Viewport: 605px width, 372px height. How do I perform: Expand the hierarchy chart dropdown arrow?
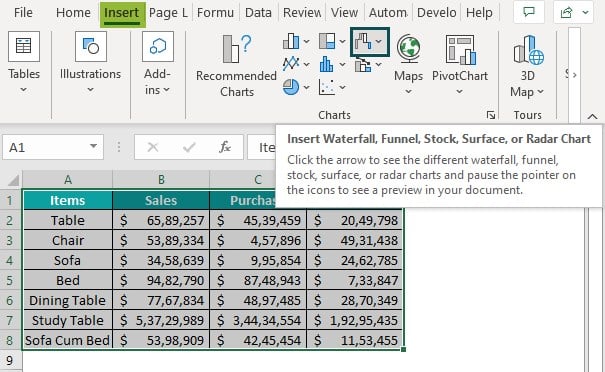(342, 41)
